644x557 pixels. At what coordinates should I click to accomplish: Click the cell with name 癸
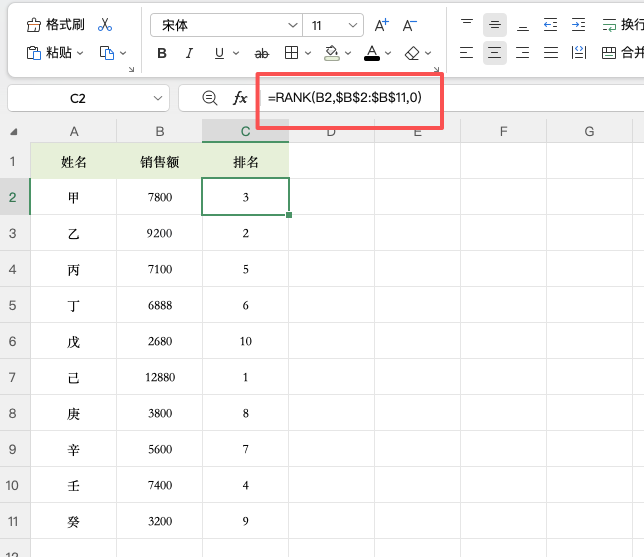click(x=74, y=521)
